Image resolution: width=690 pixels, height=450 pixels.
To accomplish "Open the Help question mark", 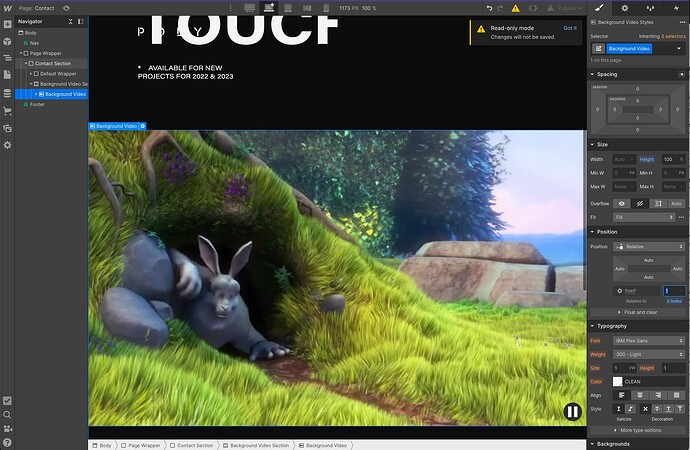I will coord(7,442).
